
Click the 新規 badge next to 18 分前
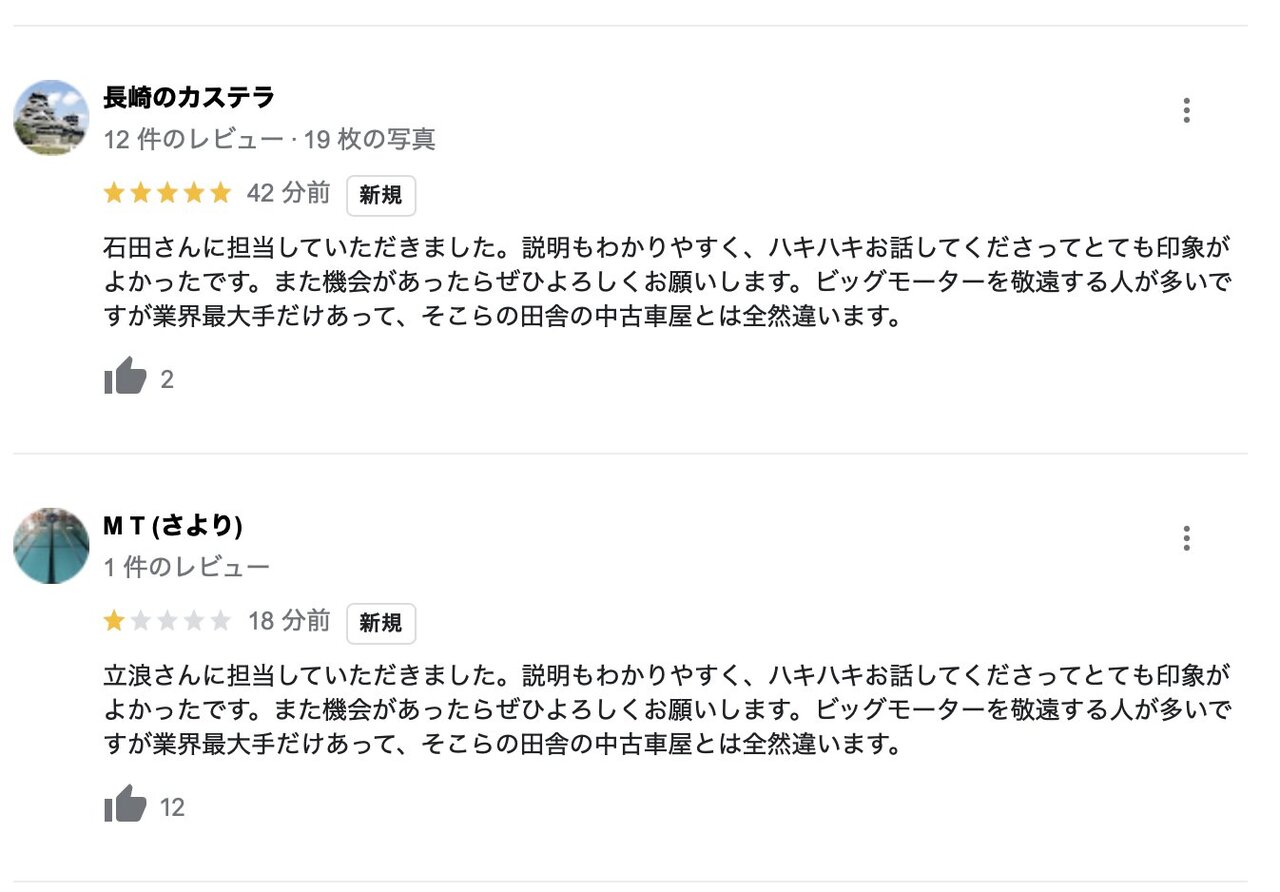pos(381,624)
